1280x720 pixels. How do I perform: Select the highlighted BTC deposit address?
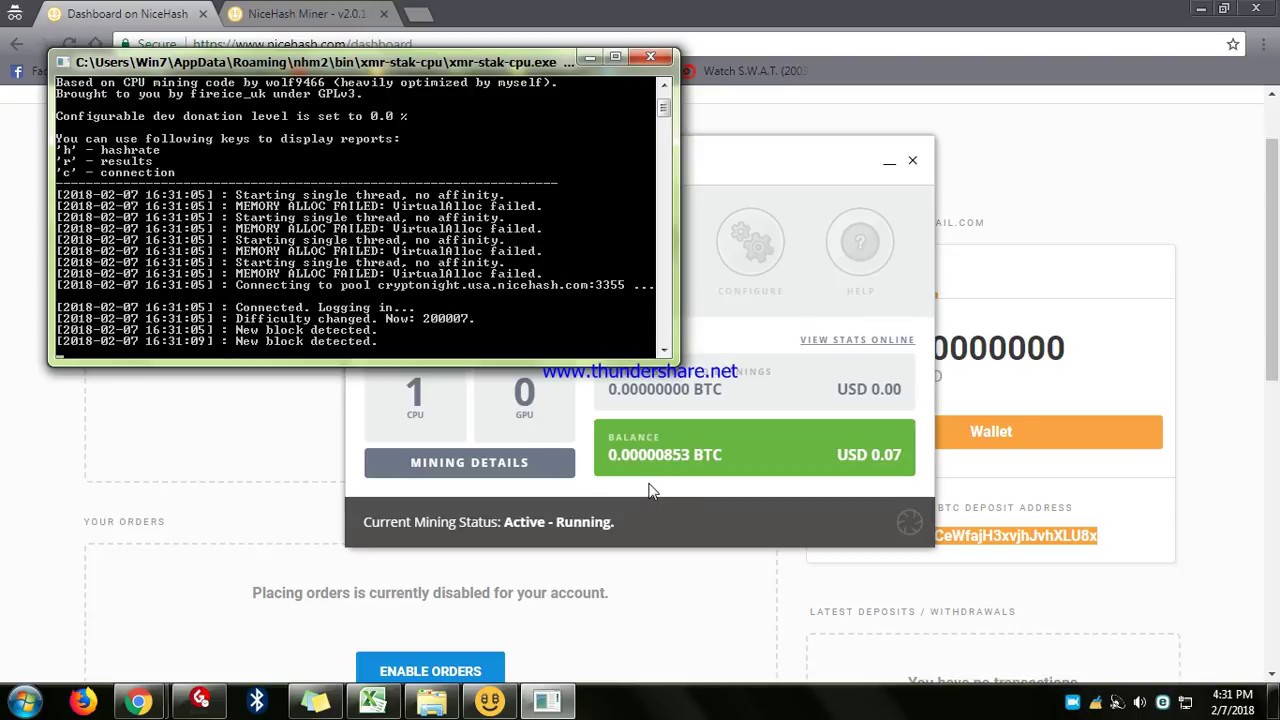pyautogui.click(x=1016, y=536)
